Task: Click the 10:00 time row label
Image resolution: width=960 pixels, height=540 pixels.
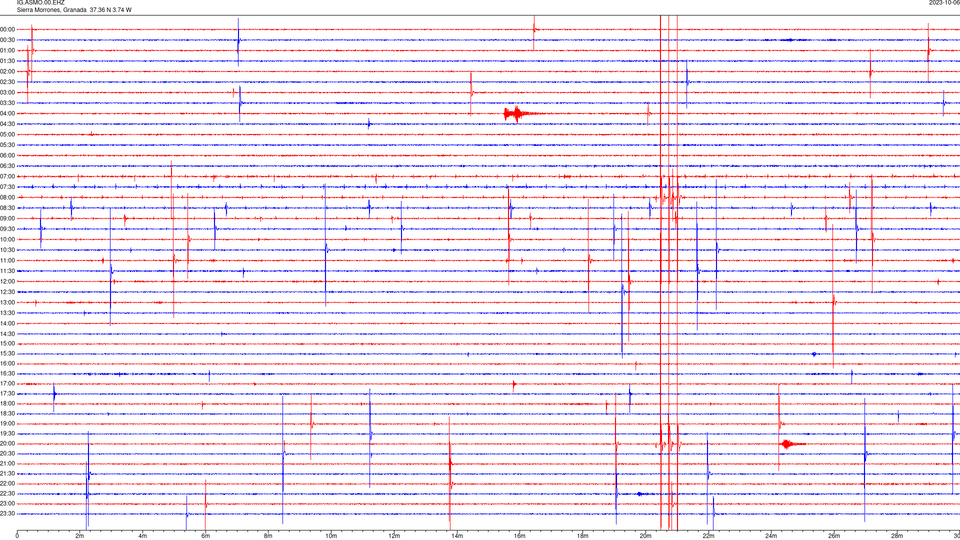Action: coord(7,239)
